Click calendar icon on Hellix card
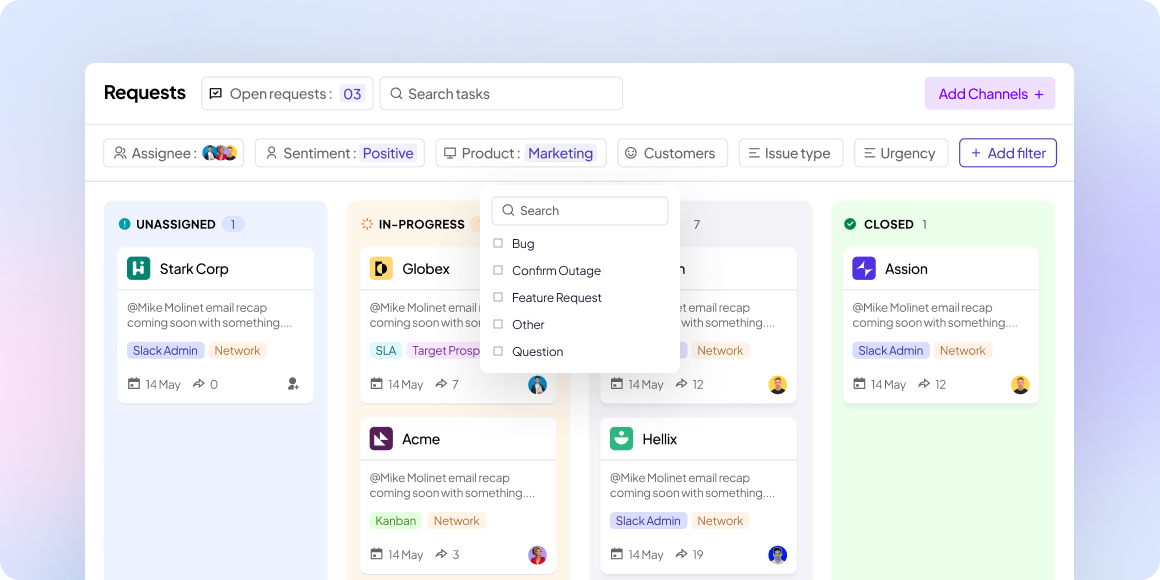 click(617, 554)
